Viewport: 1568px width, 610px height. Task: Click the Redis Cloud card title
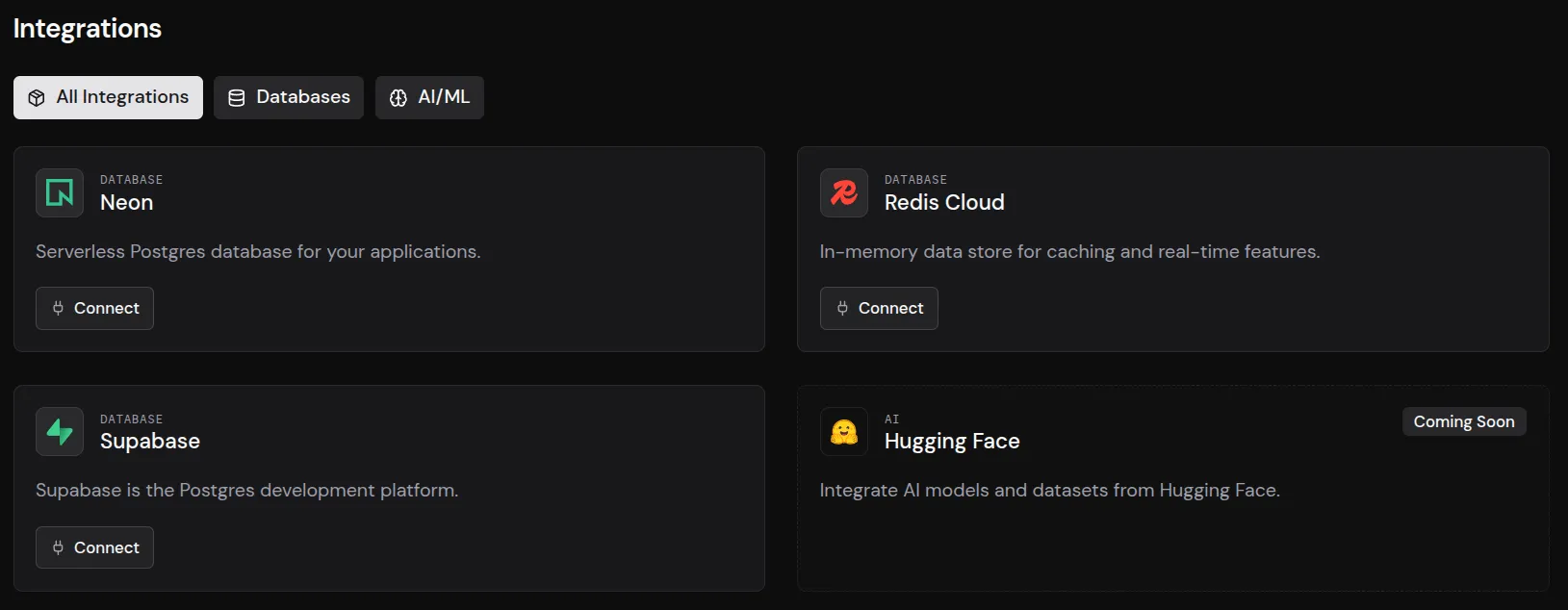coord(944,202)
